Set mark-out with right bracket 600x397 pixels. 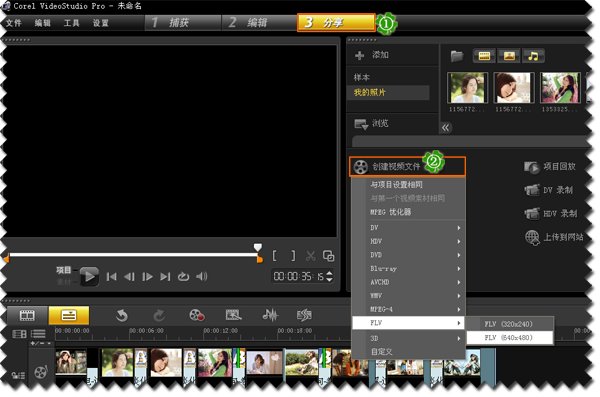click(x=293, y=256)
